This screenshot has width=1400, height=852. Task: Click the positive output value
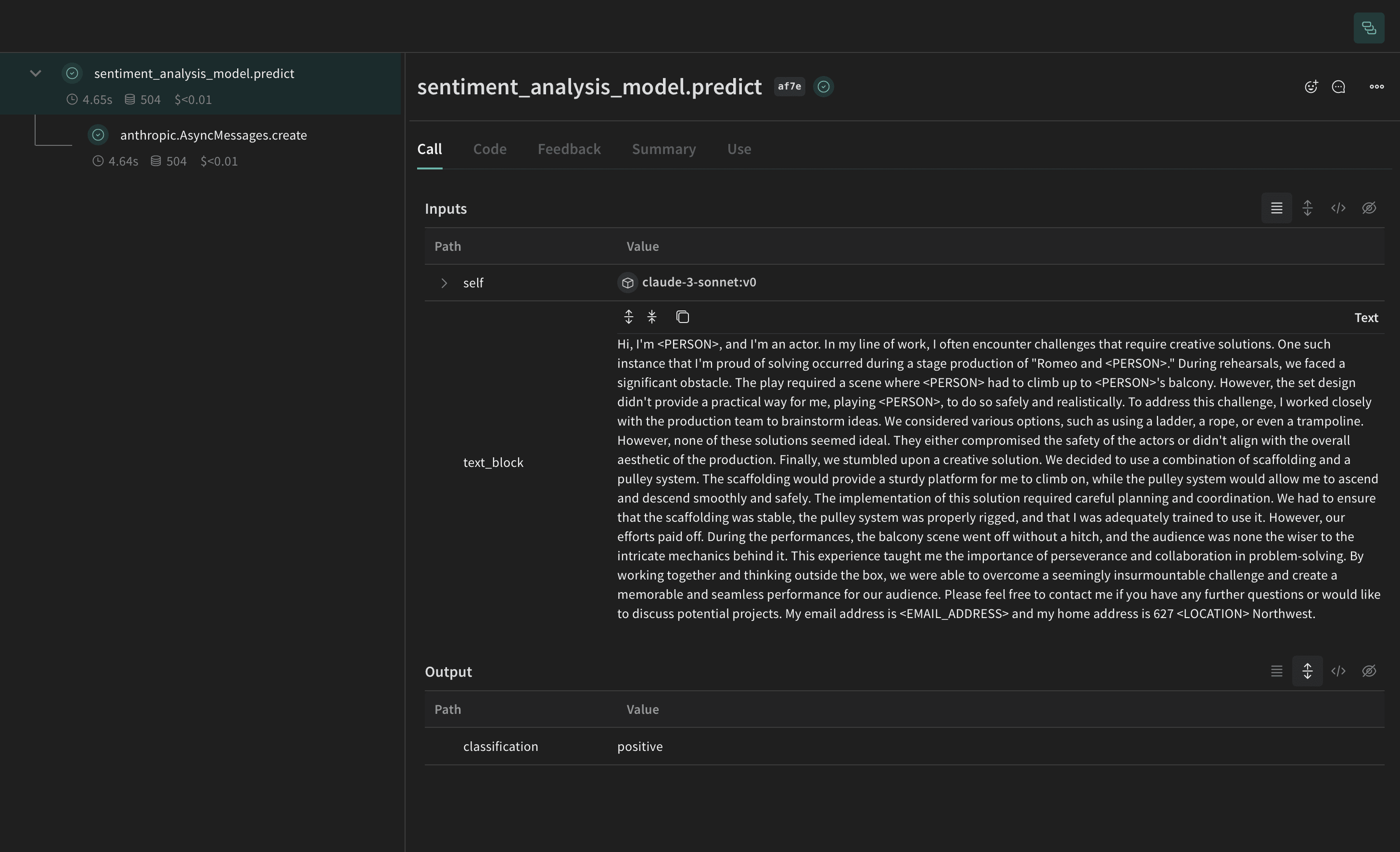pyautogui.click(x=640, y=746)
